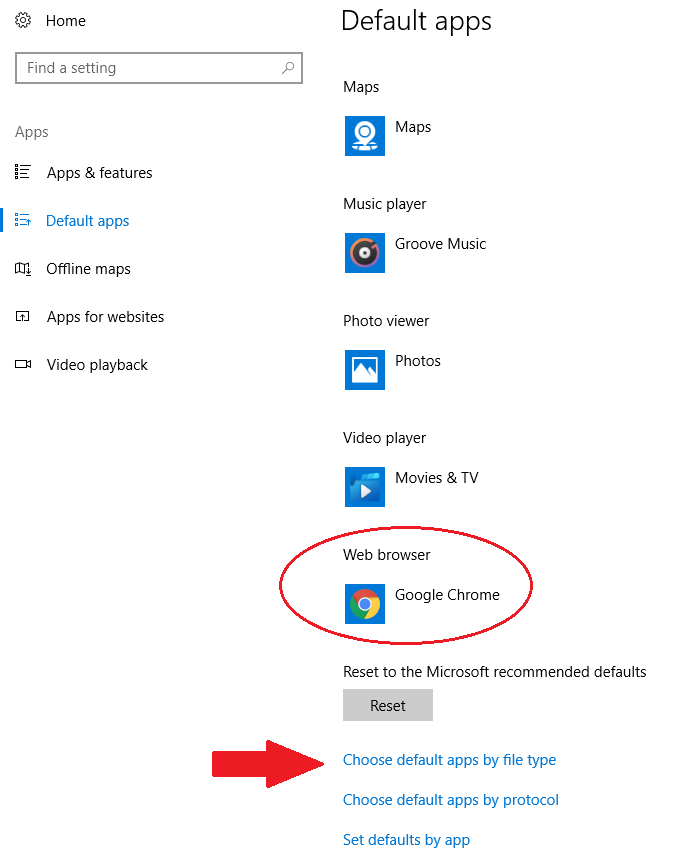
Task: Click the Photos app icon
Action: (x=365, y=370)
